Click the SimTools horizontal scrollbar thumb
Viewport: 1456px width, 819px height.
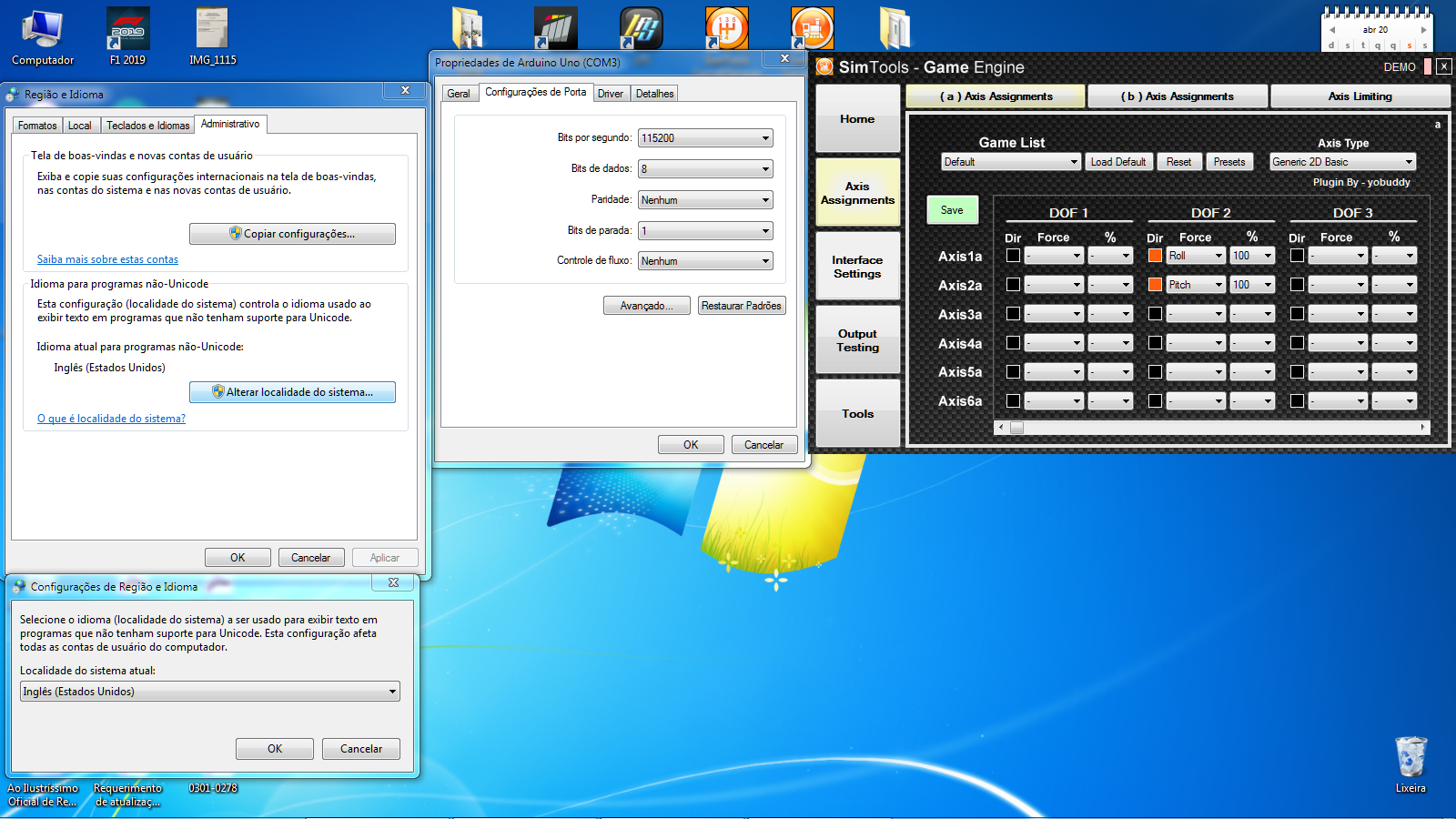click(1016, 427)
